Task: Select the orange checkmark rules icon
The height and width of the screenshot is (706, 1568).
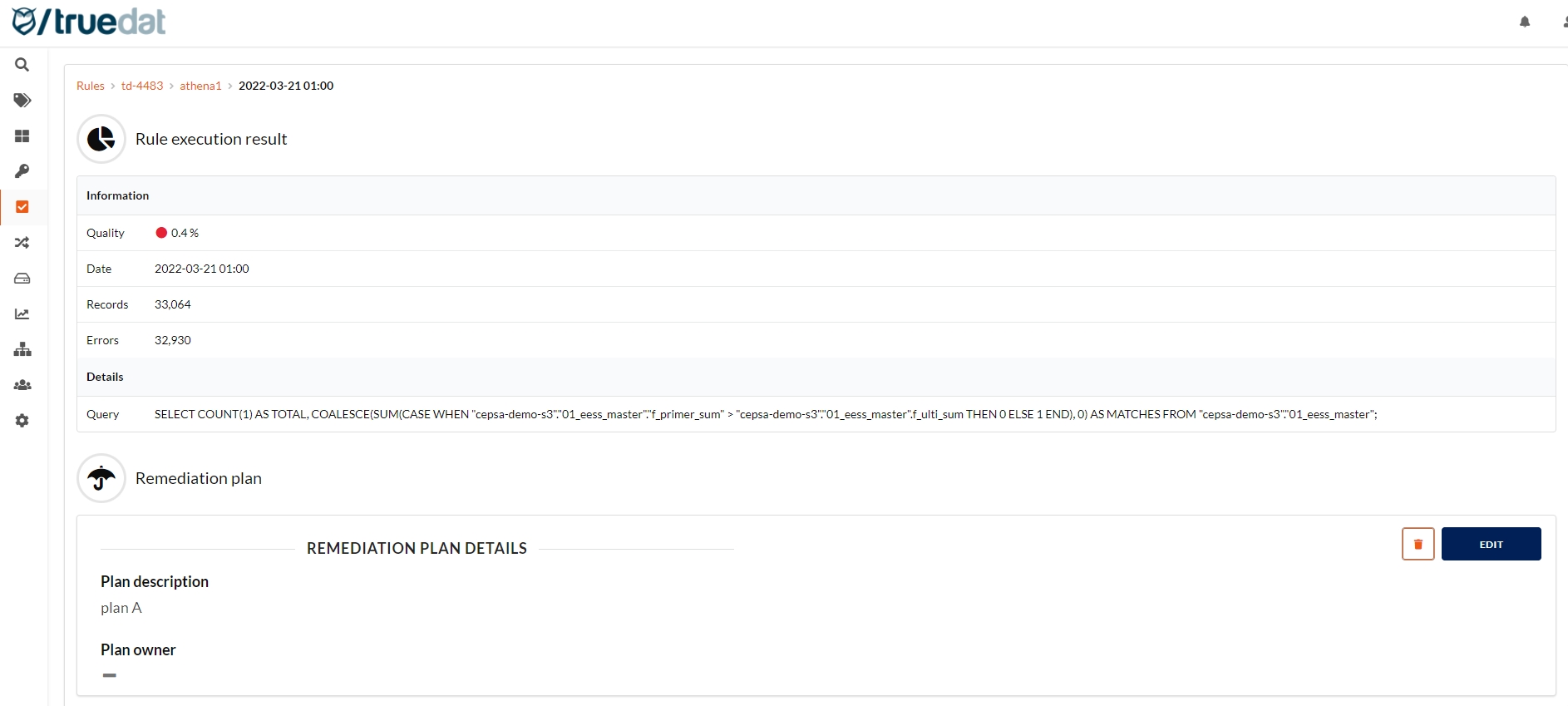Action: (x=22, y=207)
